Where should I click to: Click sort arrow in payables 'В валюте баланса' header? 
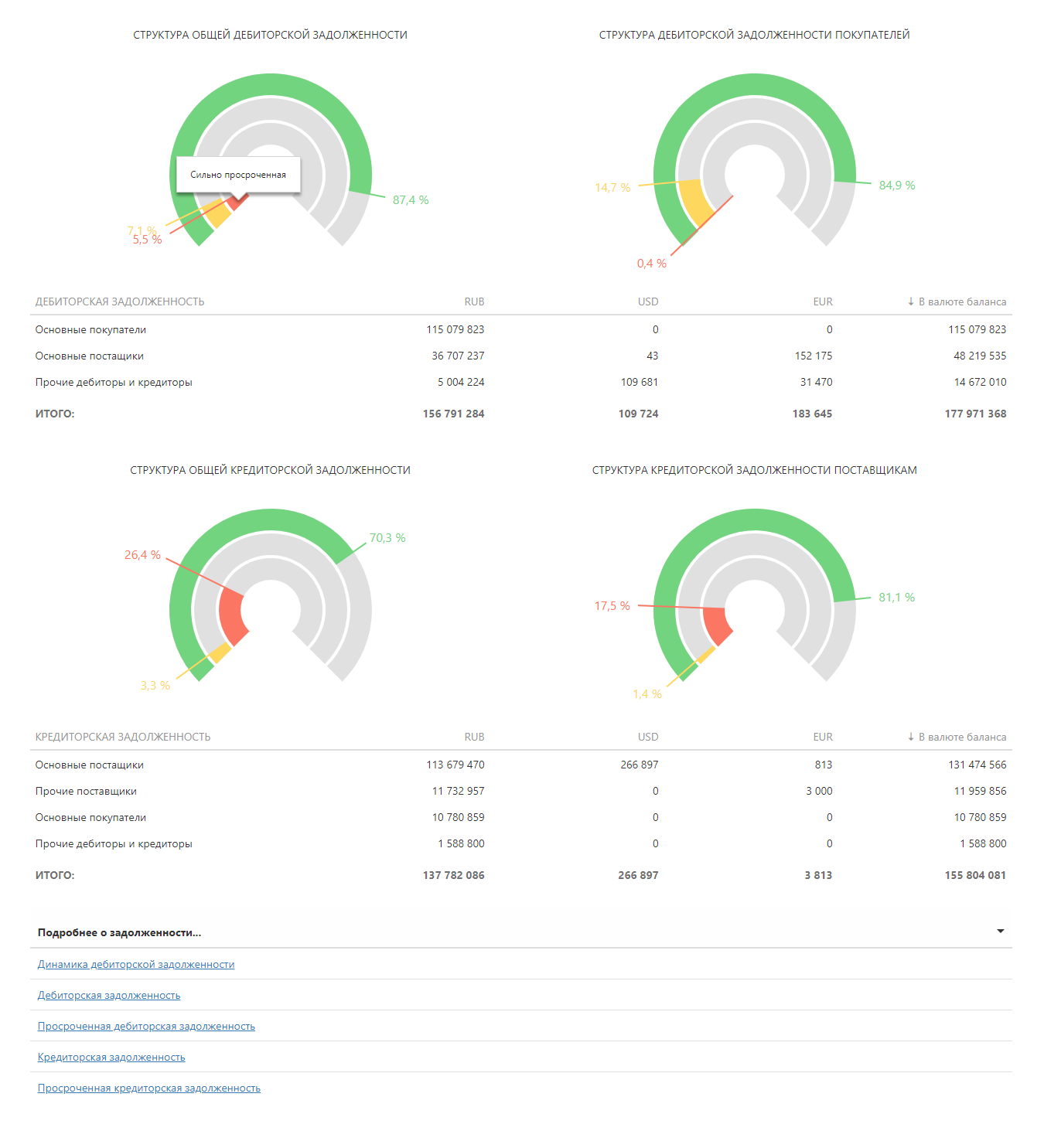pos(910,737)
